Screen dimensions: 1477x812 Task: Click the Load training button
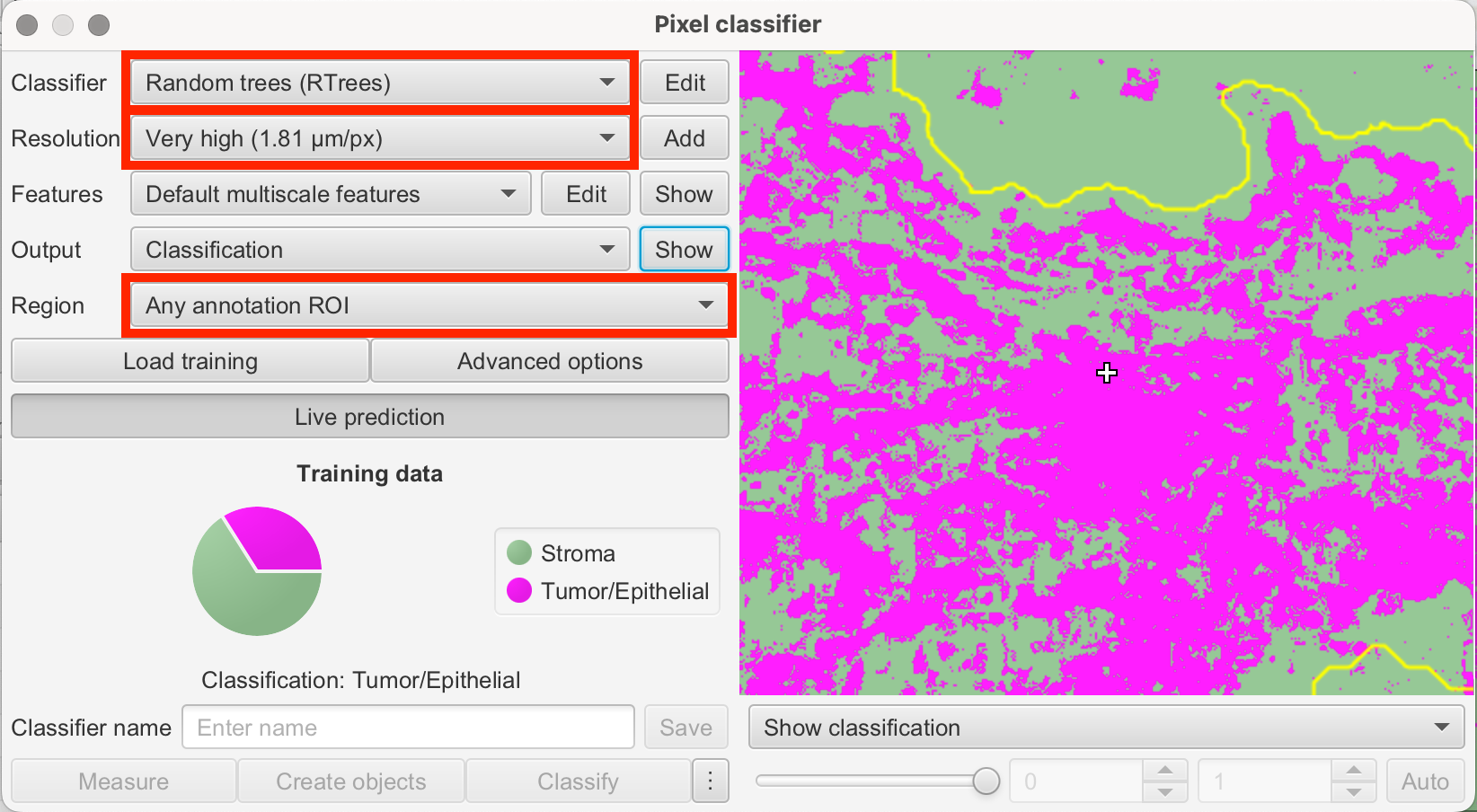click(190, 361)
